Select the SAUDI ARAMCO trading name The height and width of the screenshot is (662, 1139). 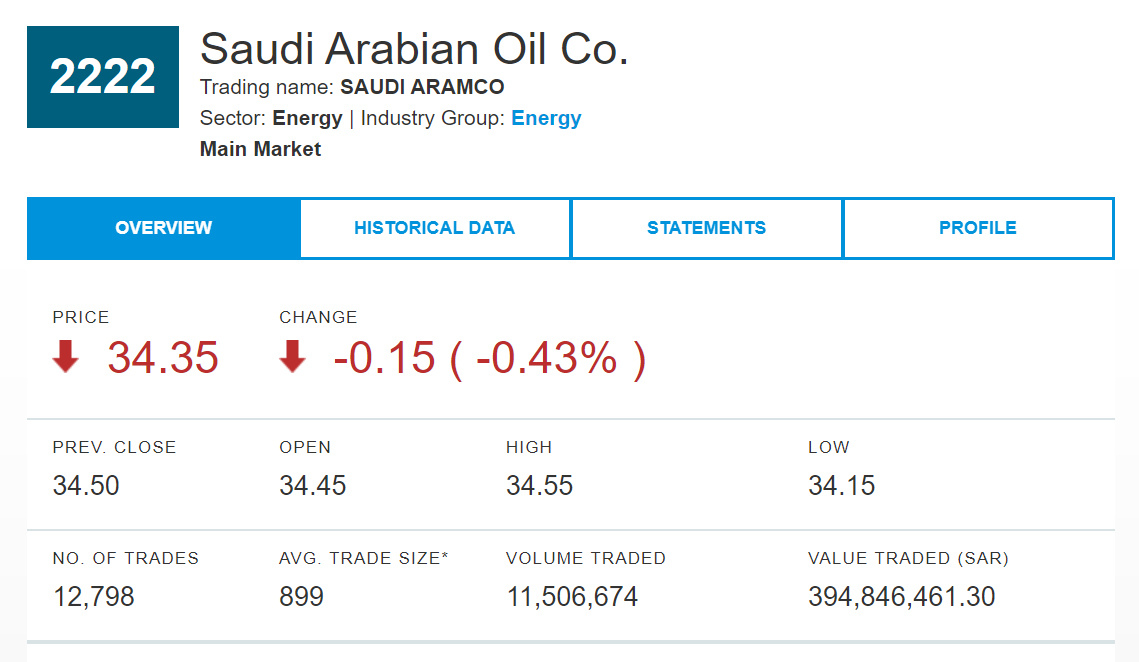tap(422, 87)
